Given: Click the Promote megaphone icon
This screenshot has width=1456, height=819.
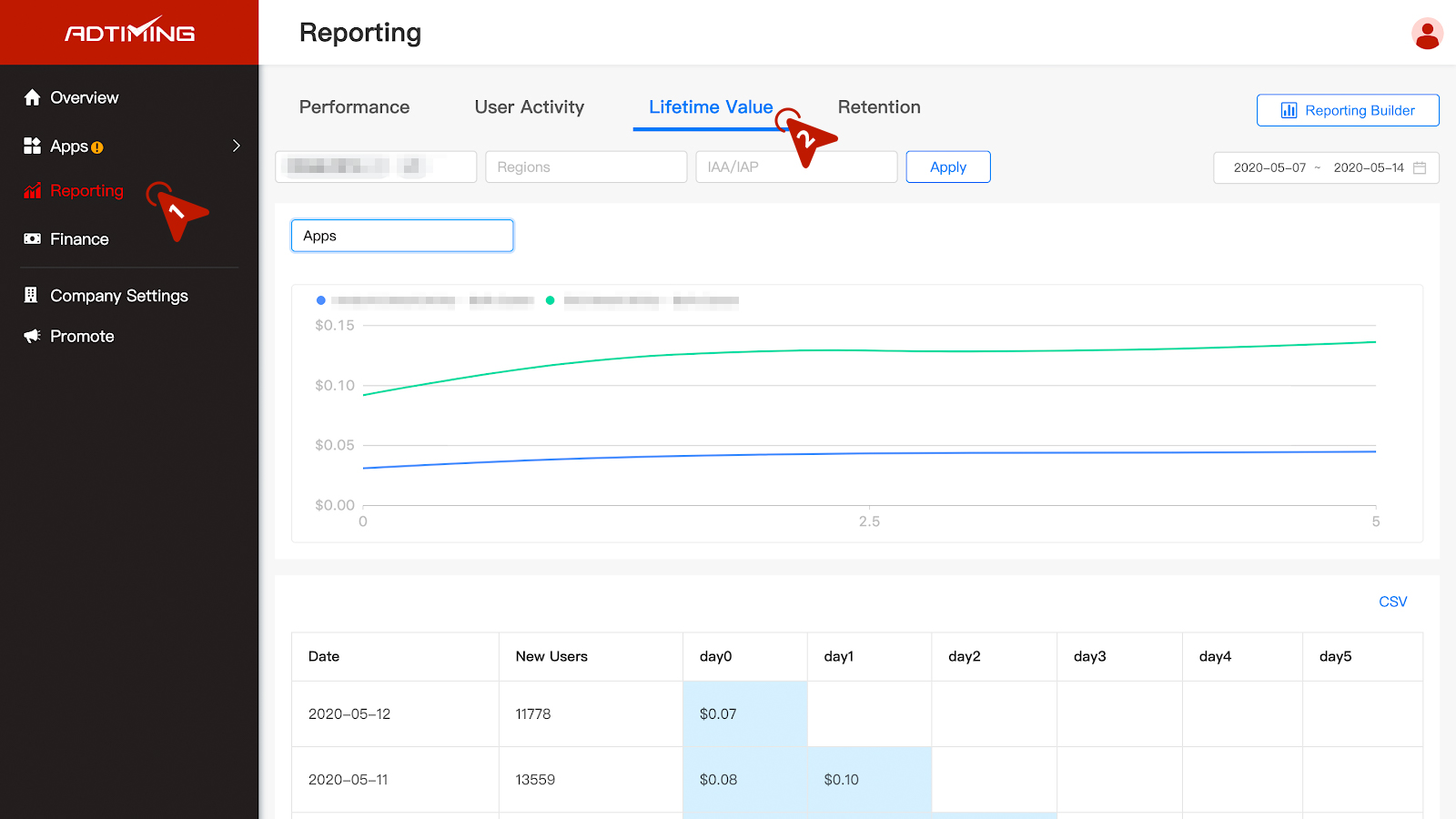Looking at the screenshot, I should pyautogui.click(x=33, y=336).
